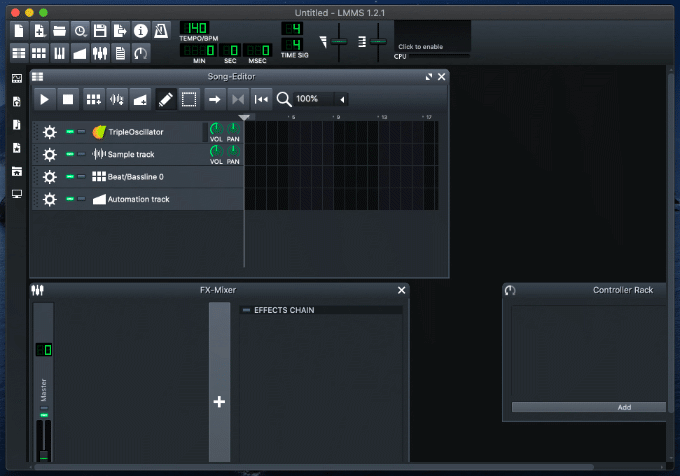Click TripleOscillator VOL knob

coord(216,129)
